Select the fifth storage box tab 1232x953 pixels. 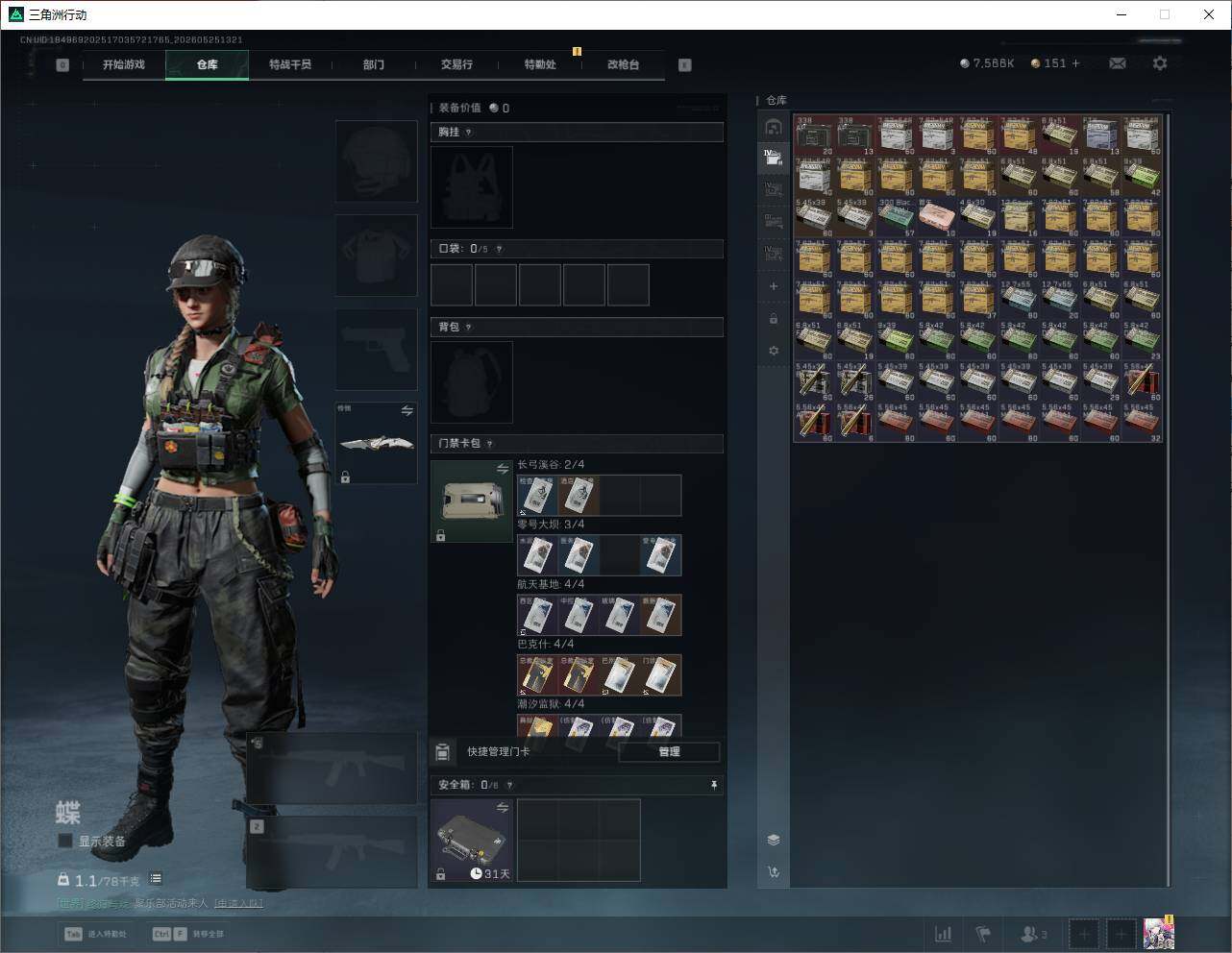[774, 253]
